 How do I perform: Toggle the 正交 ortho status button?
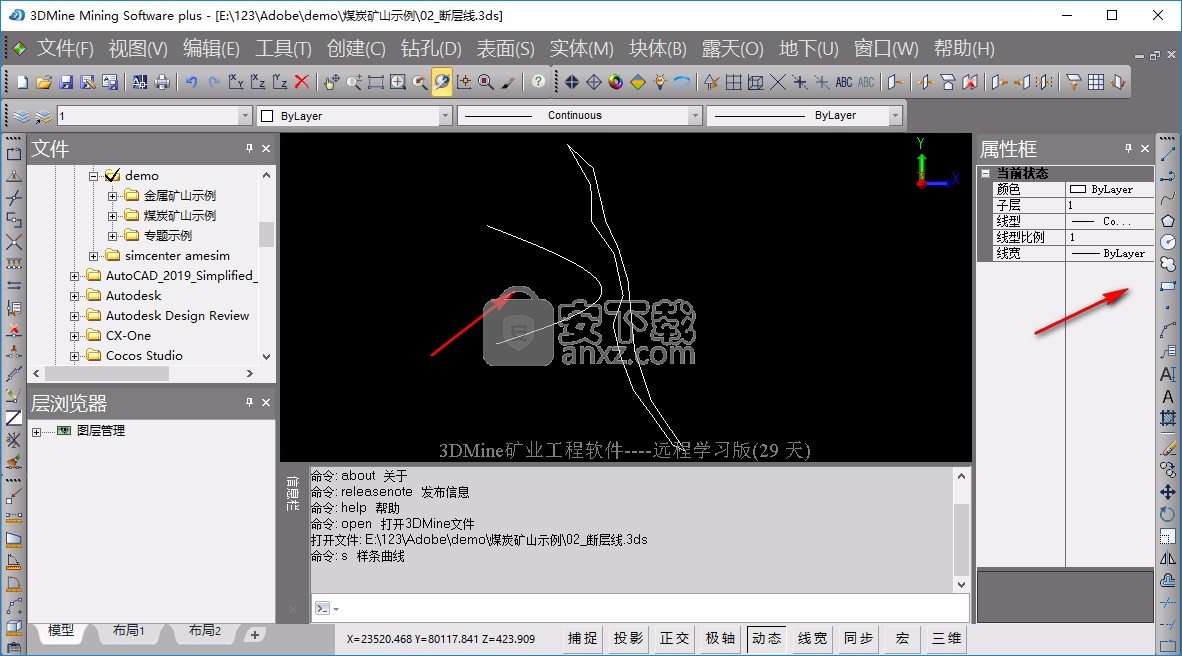tap(675, 639)
